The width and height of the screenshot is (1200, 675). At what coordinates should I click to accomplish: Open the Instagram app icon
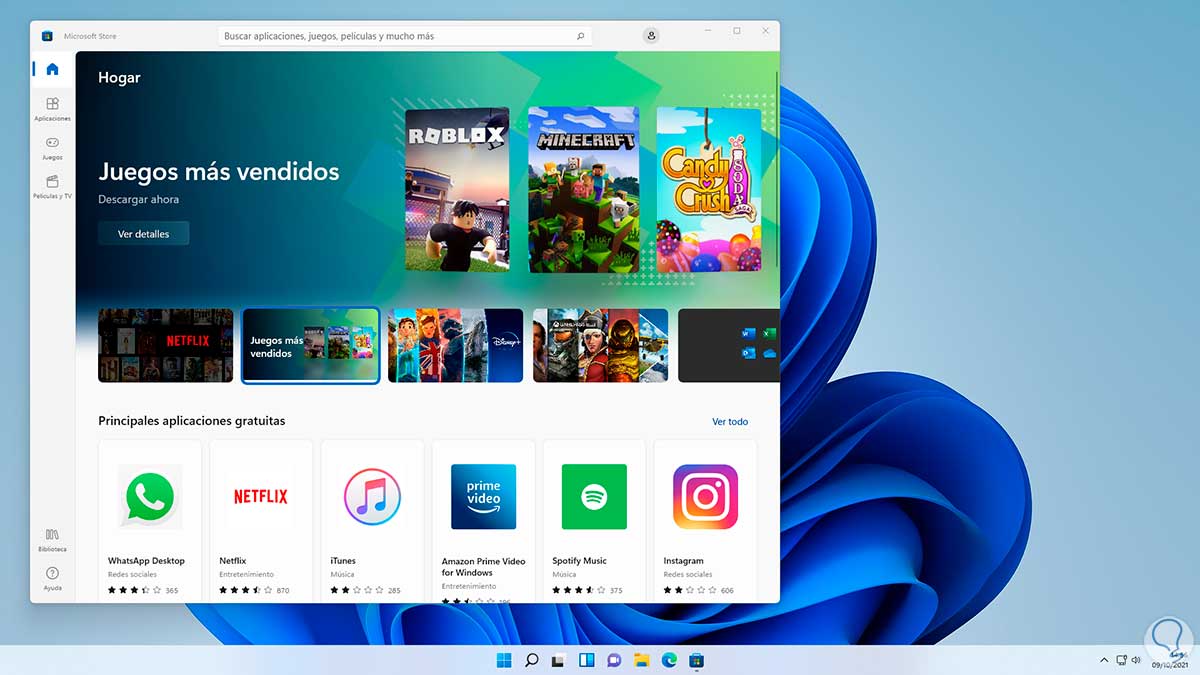point(705,496)
